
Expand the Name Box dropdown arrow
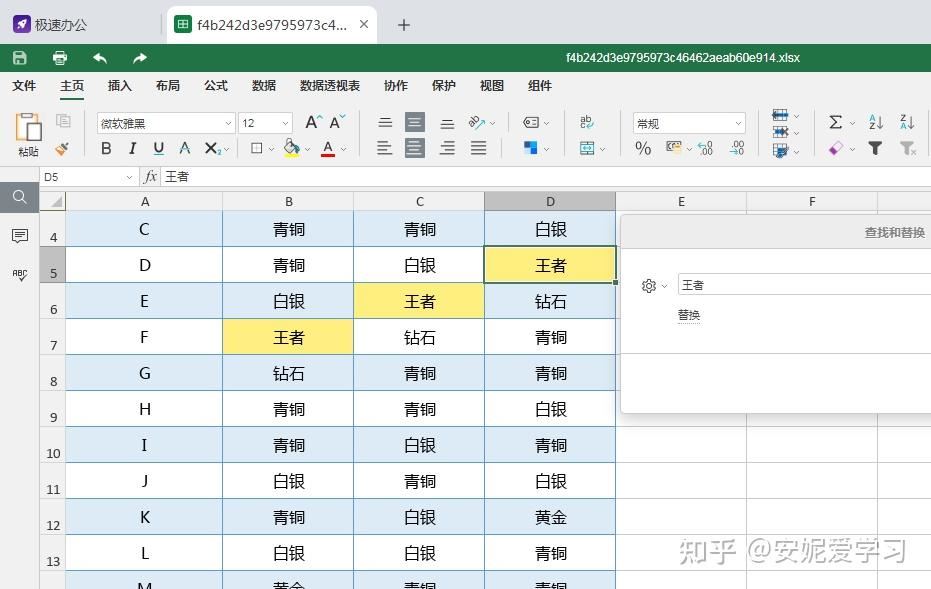pos(129,177)
